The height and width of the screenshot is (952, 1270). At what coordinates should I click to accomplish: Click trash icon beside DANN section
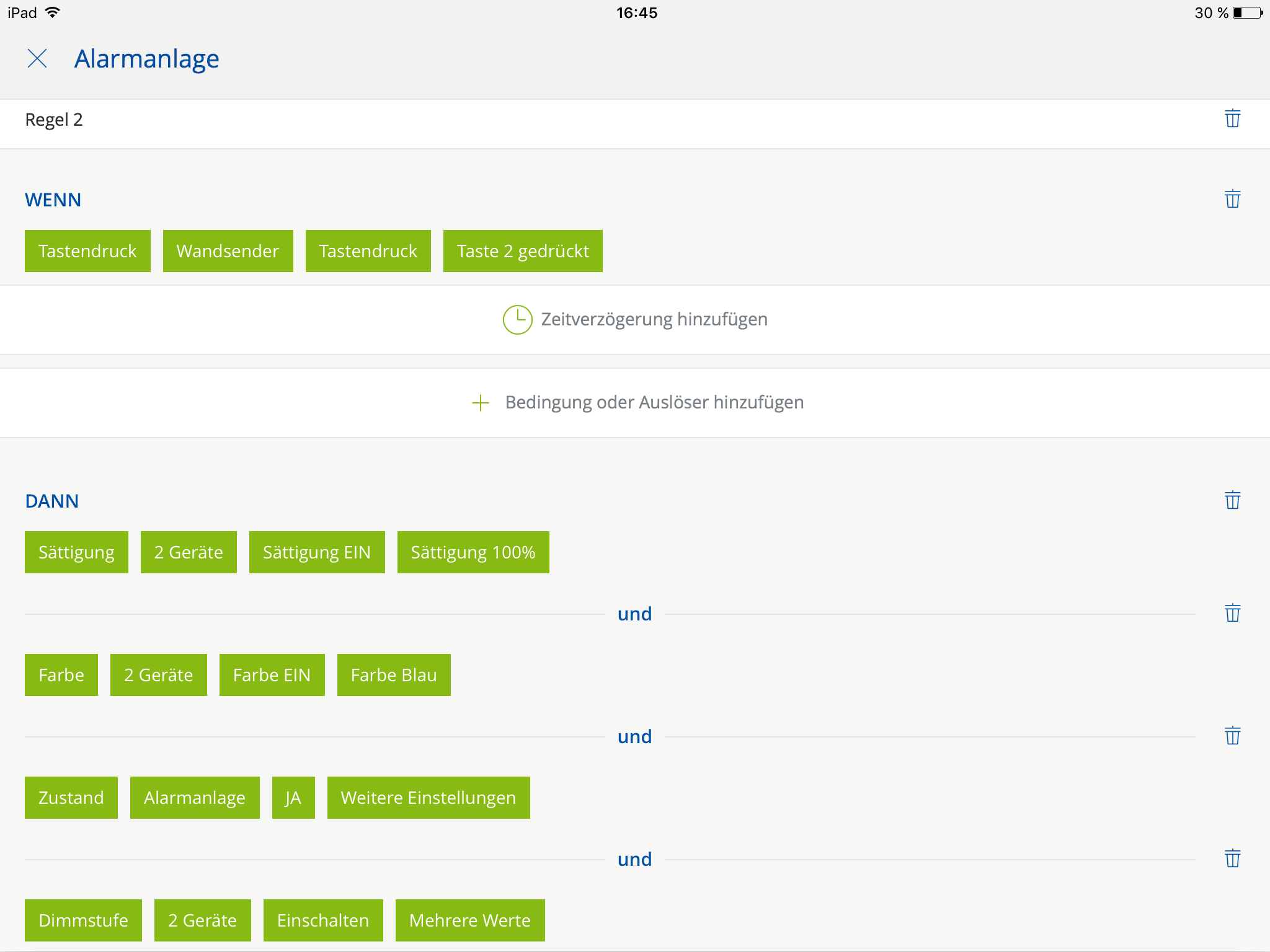[1232, 500]
